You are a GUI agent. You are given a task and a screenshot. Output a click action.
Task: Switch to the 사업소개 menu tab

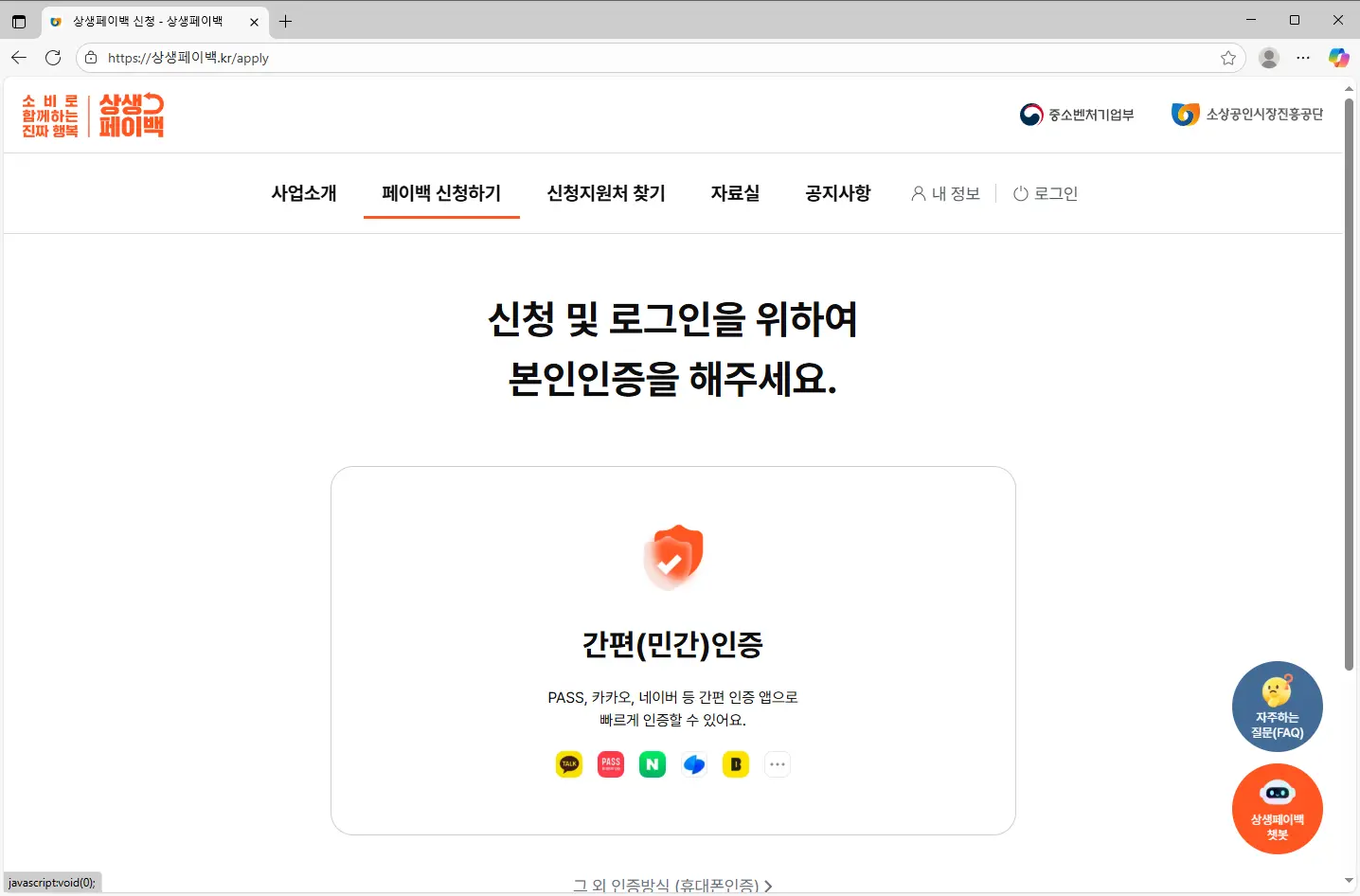pyautogui.click(x=303, y=193)
